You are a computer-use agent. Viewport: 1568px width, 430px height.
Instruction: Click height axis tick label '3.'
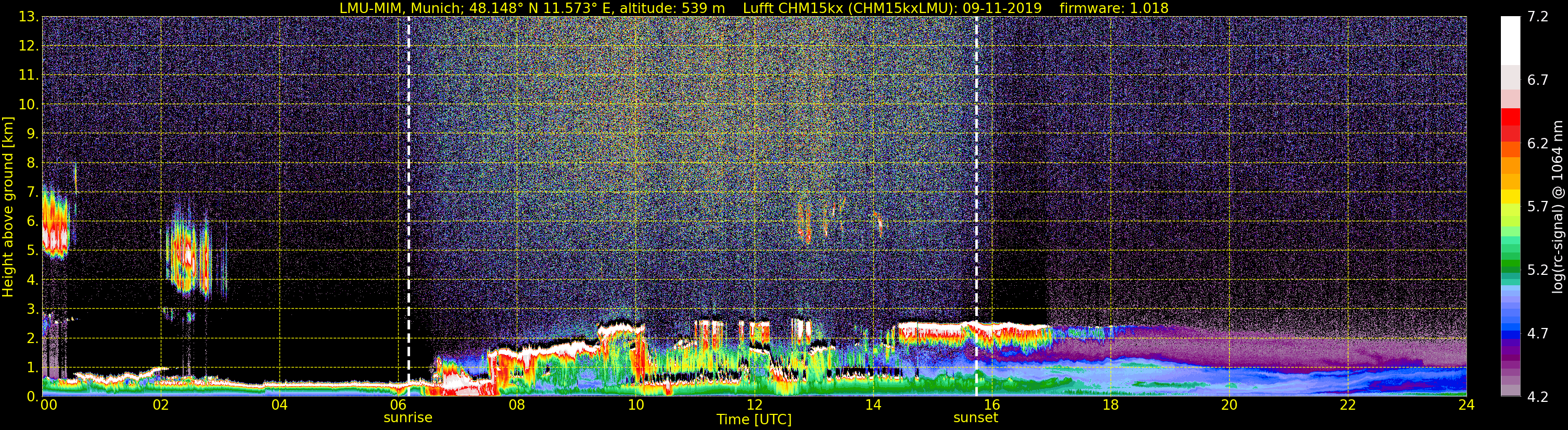click(x=33, y=309)
